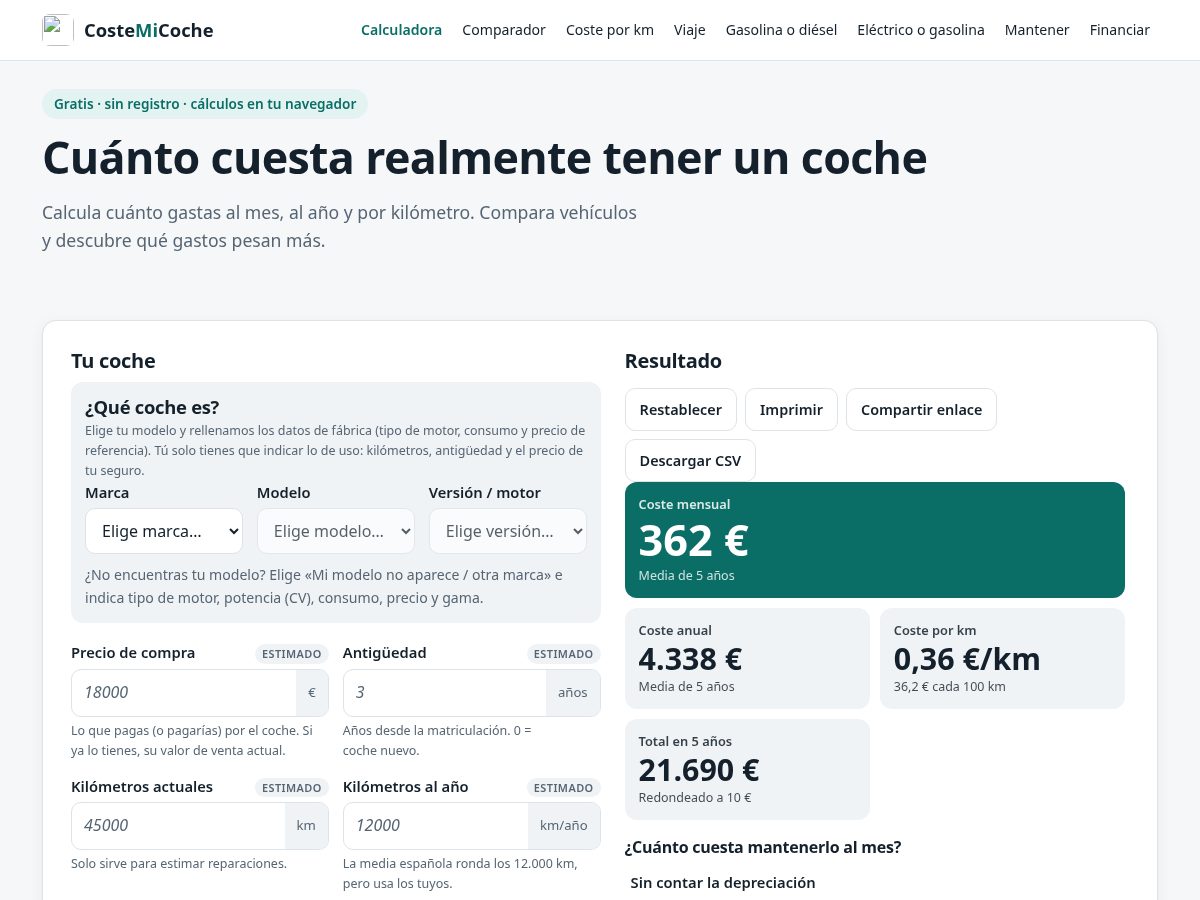
Task: Click the Resultado heading
Action: click(673, 361)
